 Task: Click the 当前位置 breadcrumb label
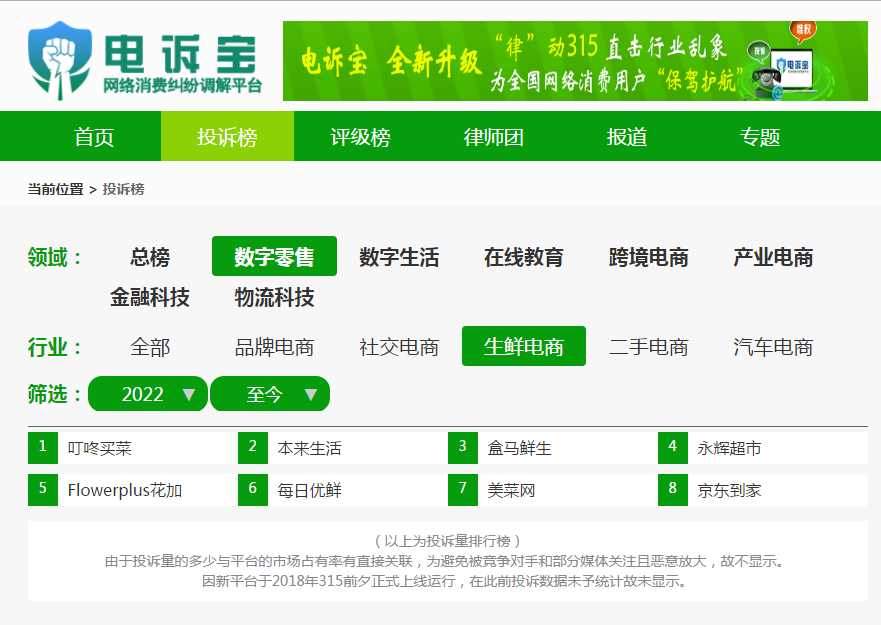click(x=56, y=189)
